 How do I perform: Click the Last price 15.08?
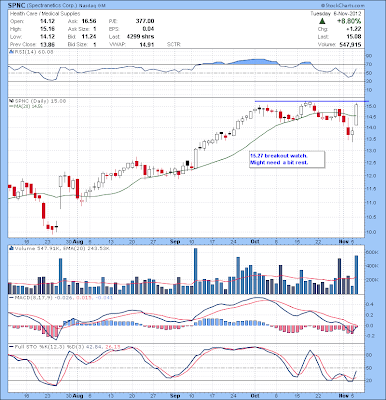(x=354, y=37)
